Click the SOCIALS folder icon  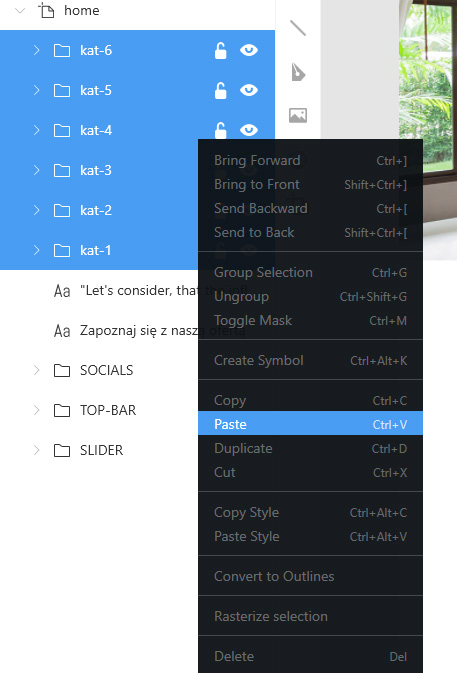[x=62, y=370]
